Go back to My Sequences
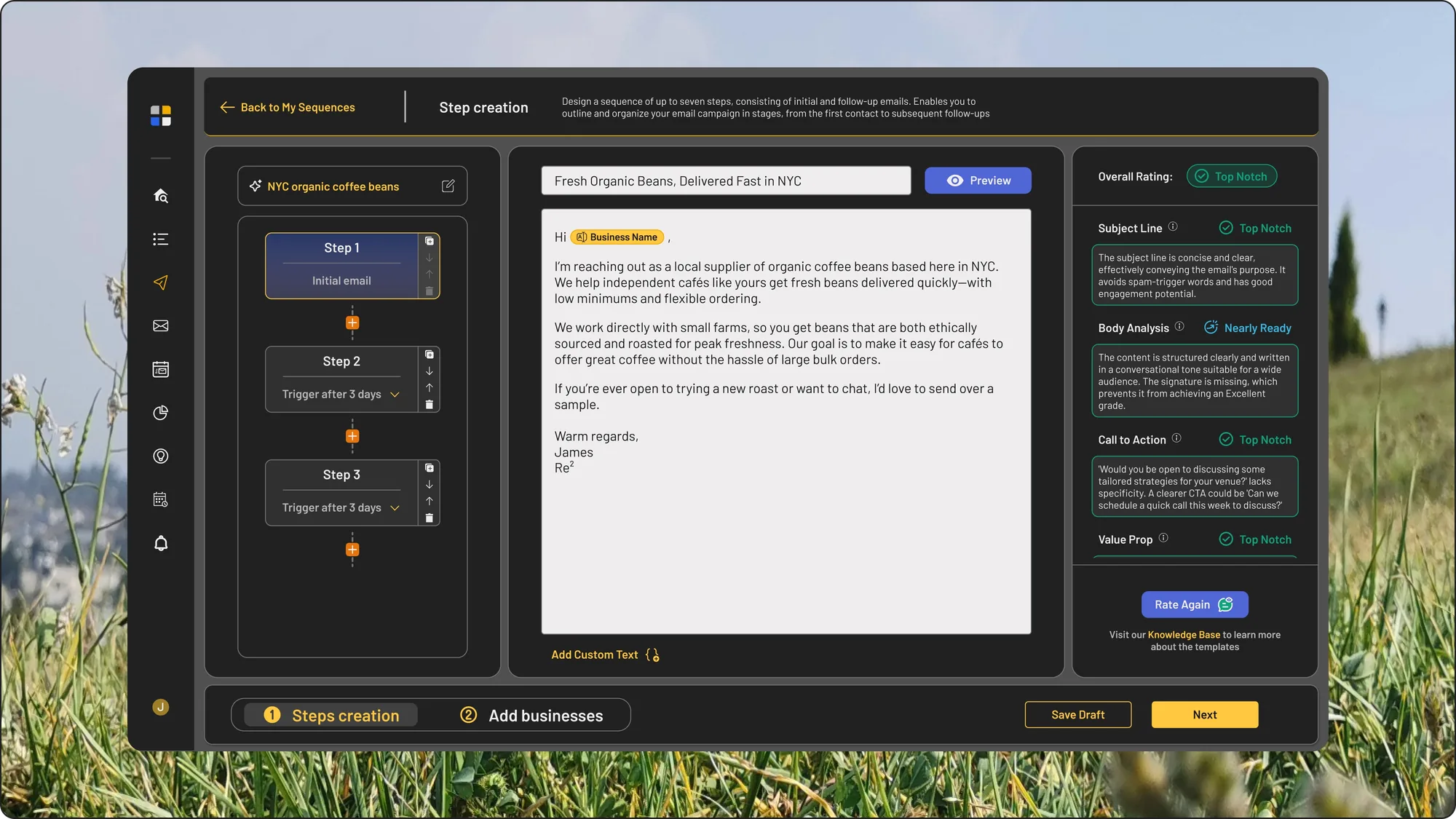 [288, 107]
